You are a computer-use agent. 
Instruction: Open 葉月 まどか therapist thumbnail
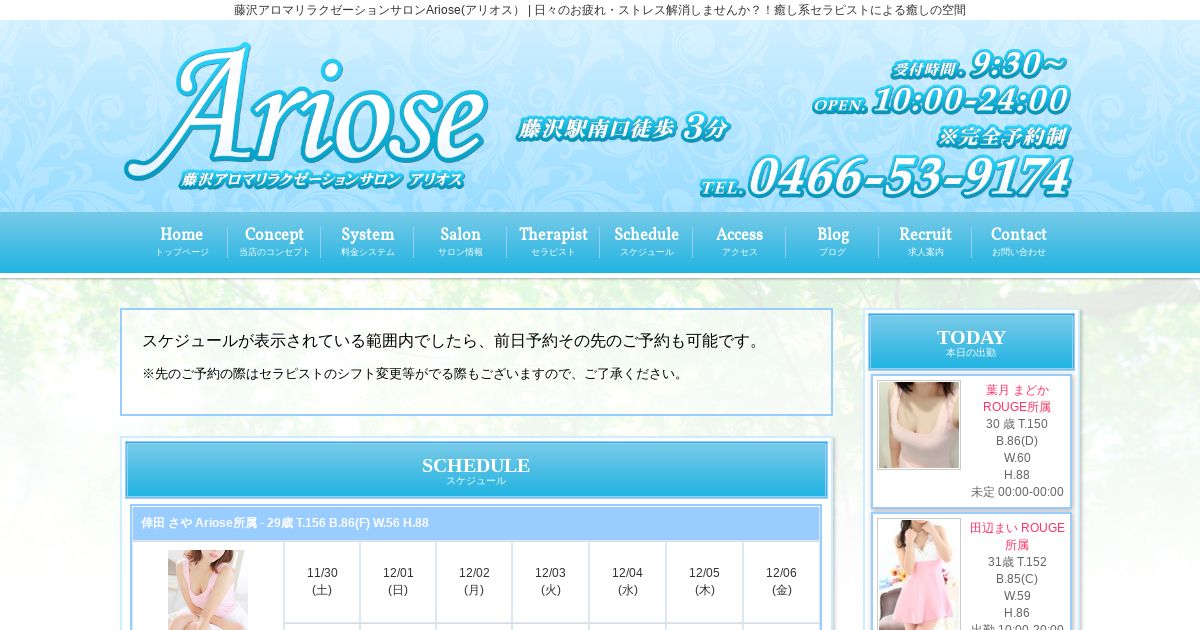(918, 424)
